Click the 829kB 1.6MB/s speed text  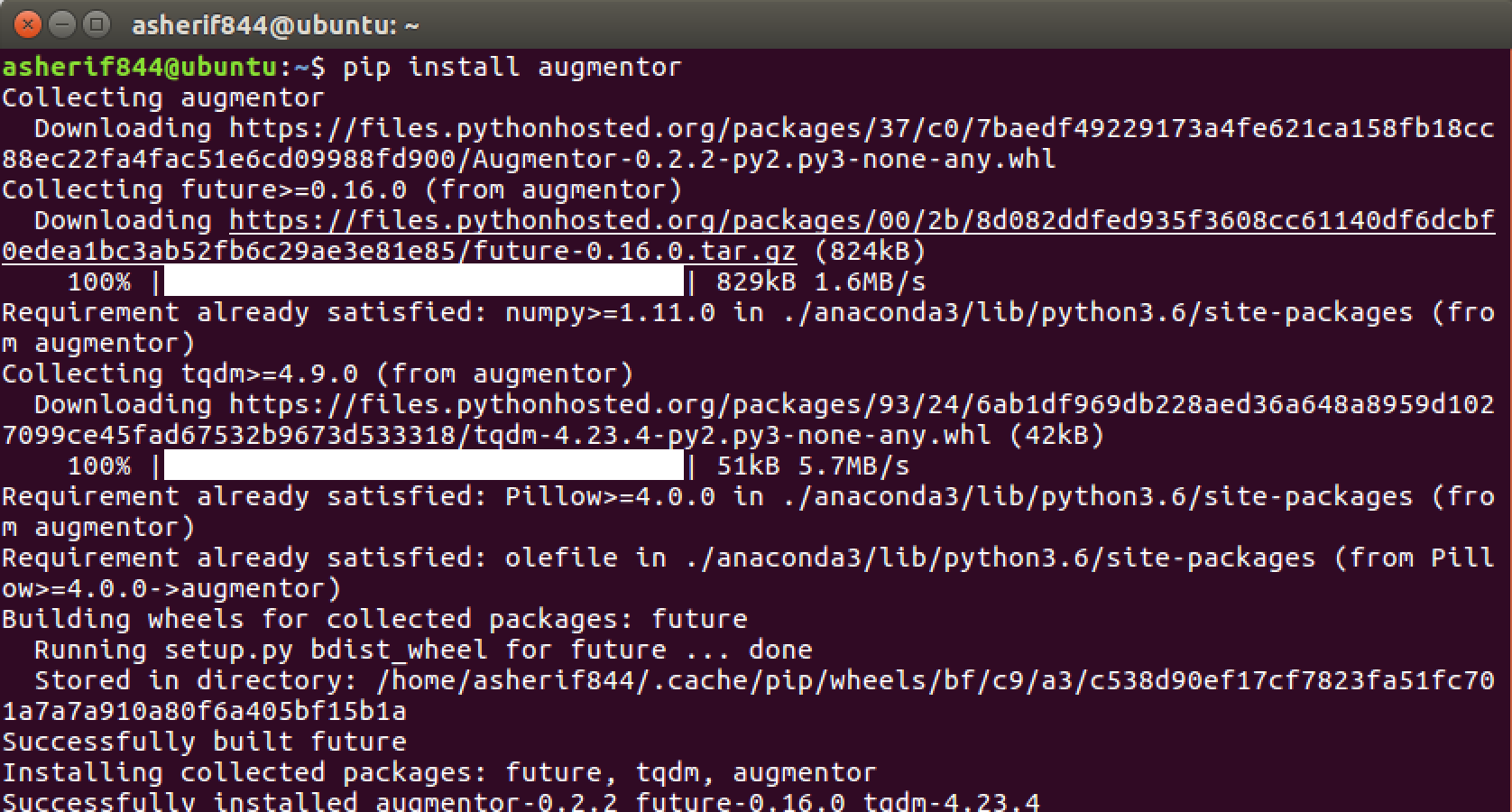click(x=821, y=281)
